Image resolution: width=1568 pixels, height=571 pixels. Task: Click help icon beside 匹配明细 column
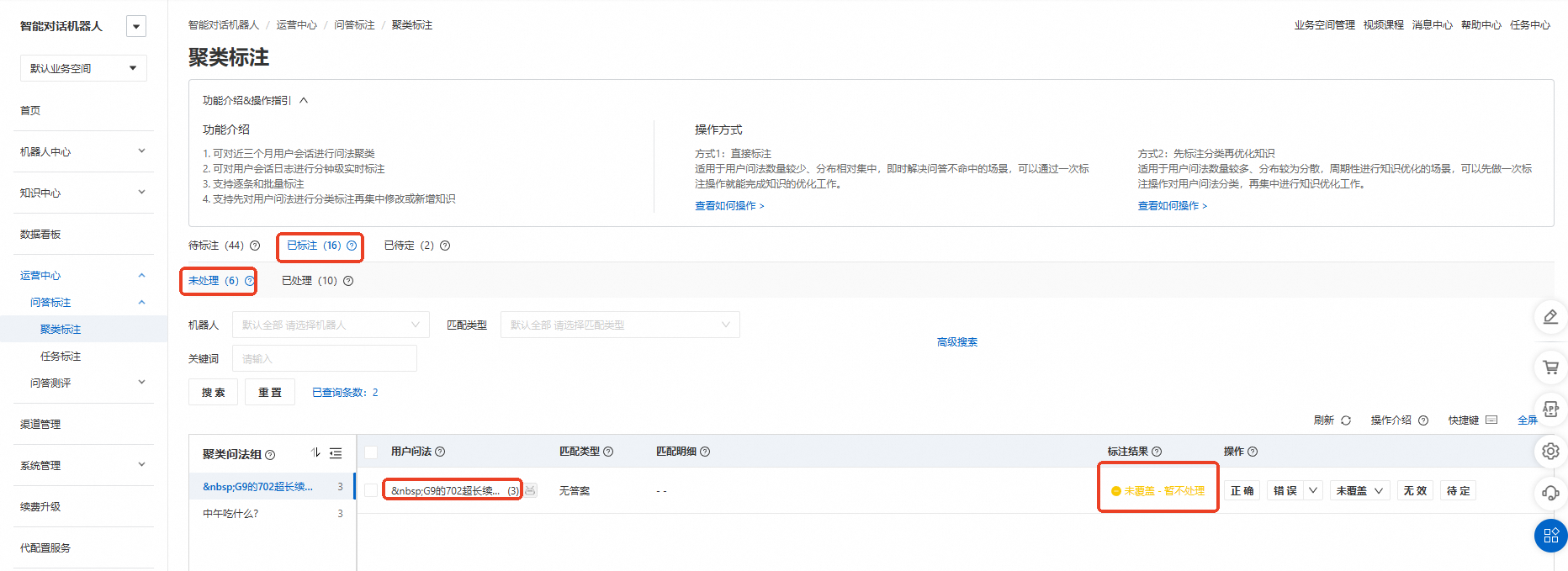(x=705, y=452)
